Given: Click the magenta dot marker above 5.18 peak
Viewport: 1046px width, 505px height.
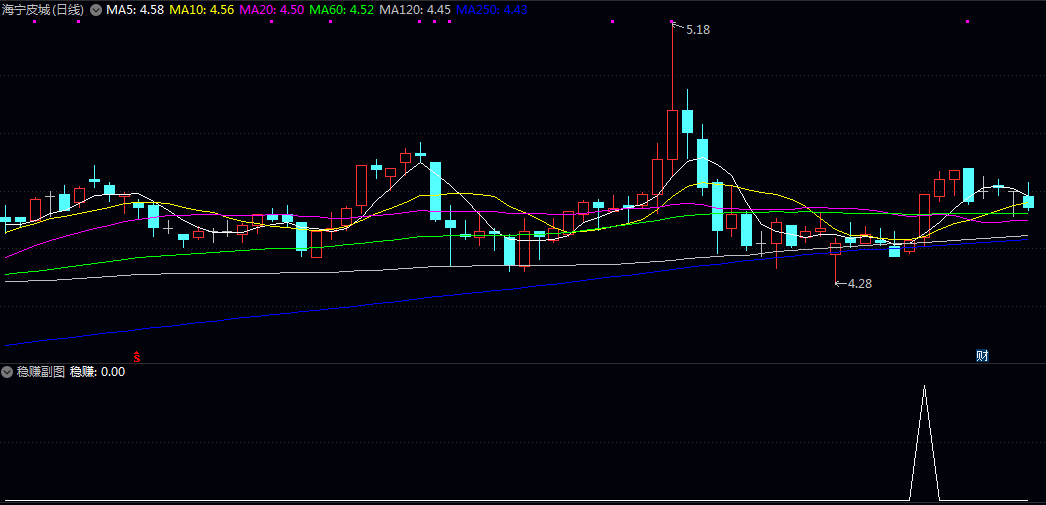Looking at the screenshot, I should click(673, 21).
